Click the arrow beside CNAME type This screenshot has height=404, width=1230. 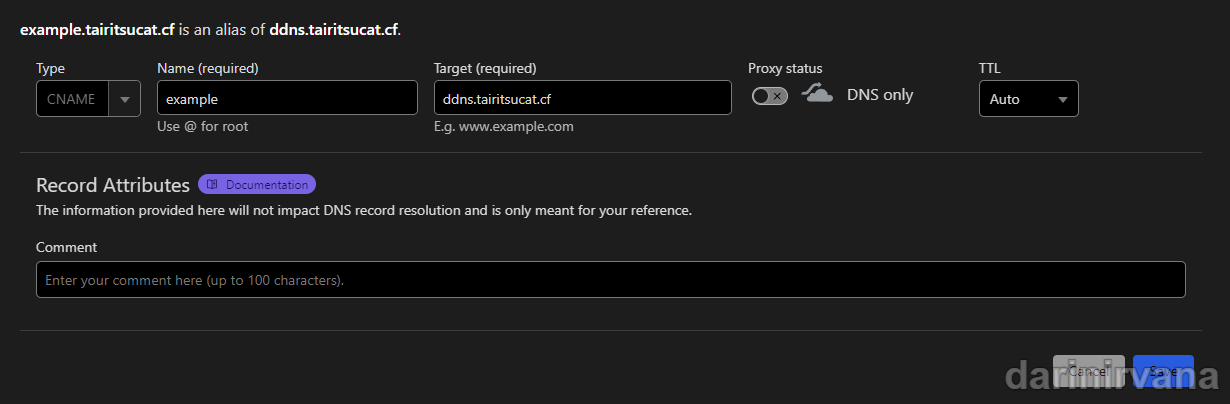(x=125, y=99)
